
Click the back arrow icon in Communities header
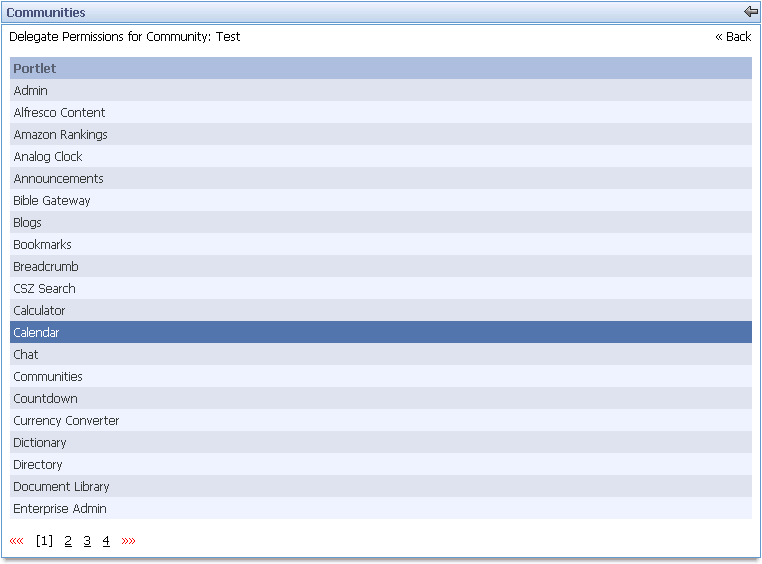coord(751,12)
